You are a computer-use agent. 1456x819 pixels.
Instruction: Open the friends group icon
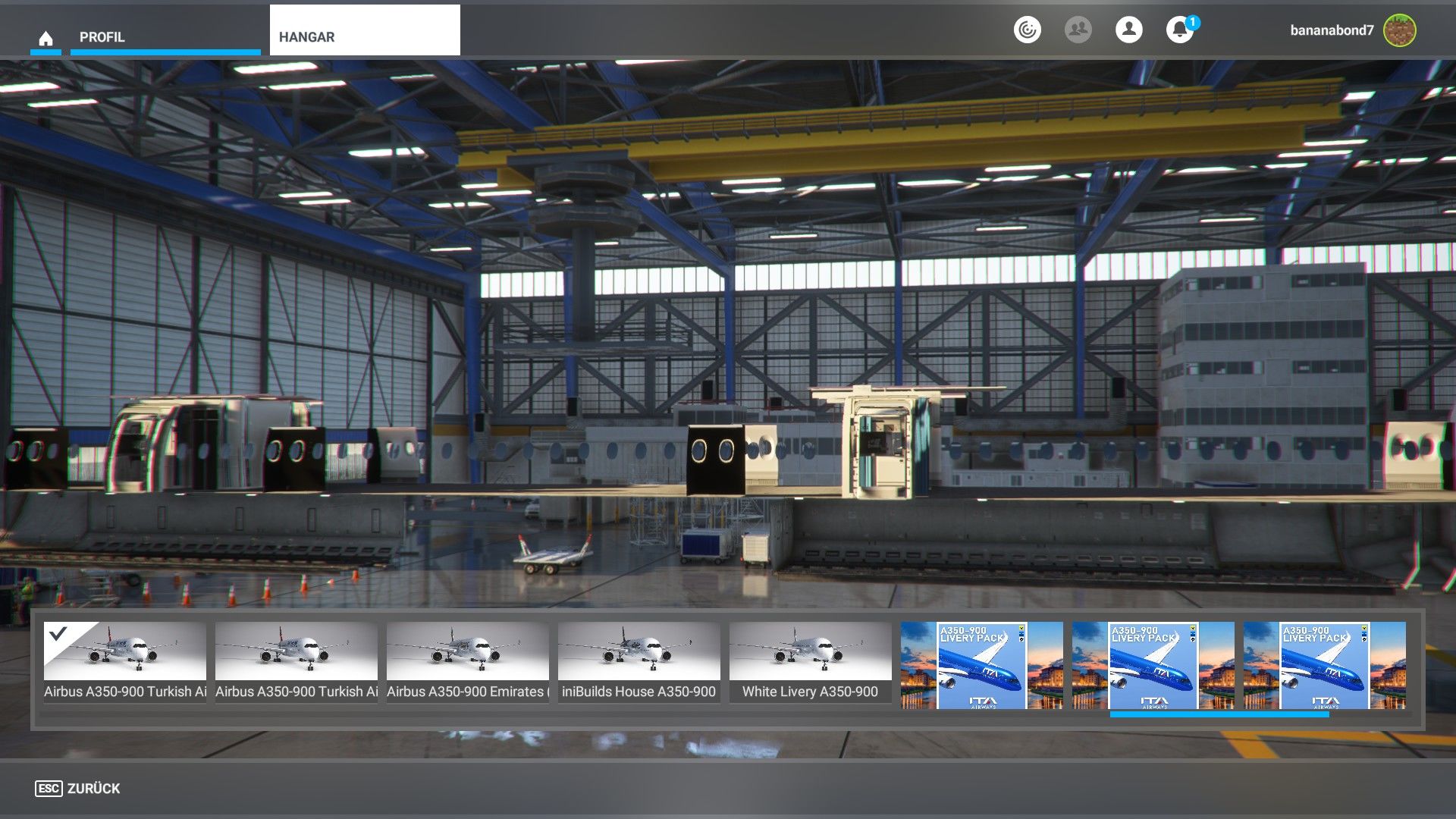(x=1078, y=30)
